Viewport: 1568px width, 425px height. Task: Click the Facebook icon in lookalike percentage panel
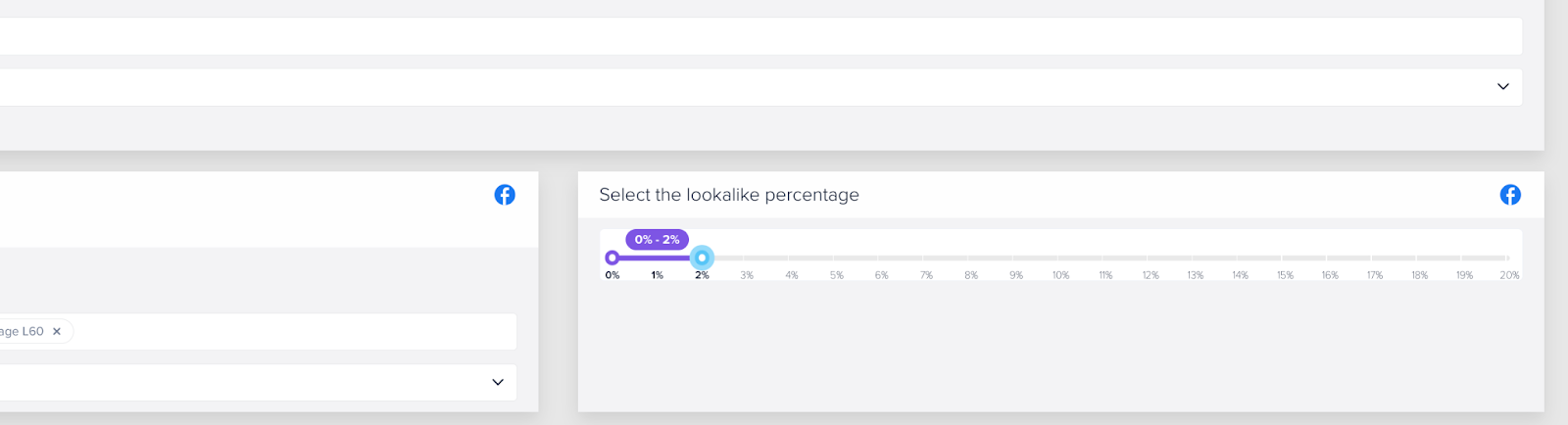tap(1510, 195)
